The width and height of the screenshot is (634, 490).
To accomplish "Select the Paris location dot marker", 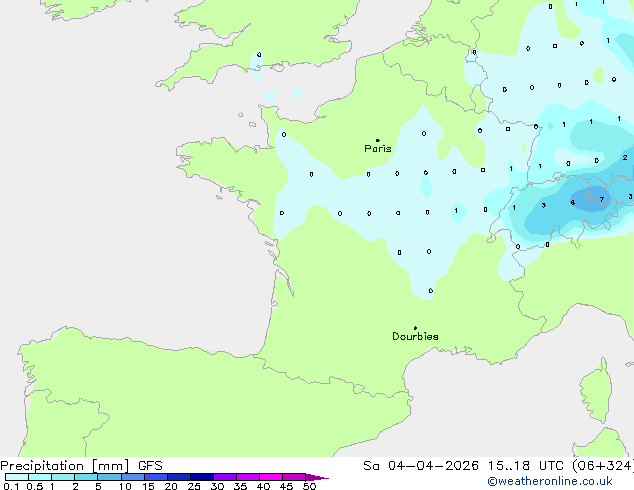I will click(378, 140).
